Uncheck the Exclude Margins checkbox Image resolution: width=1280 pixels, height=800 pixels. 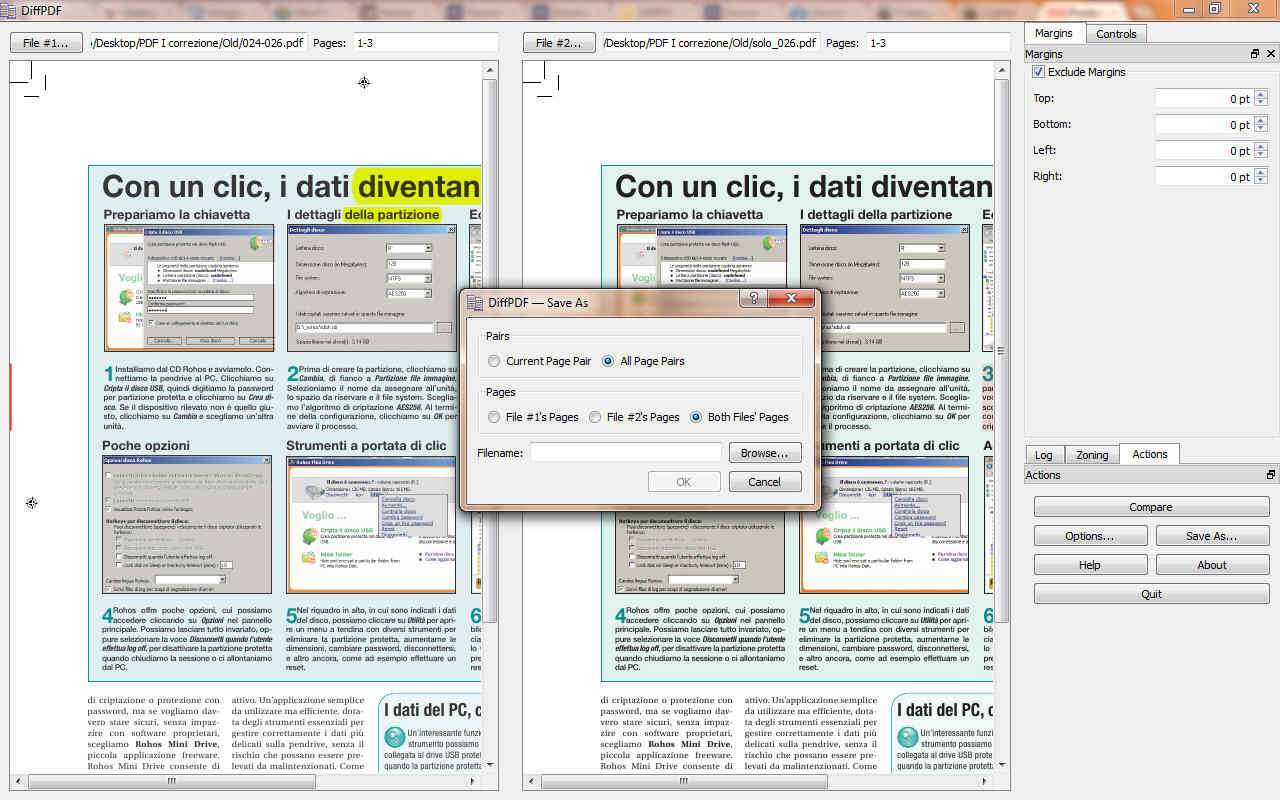point(1039,72)
